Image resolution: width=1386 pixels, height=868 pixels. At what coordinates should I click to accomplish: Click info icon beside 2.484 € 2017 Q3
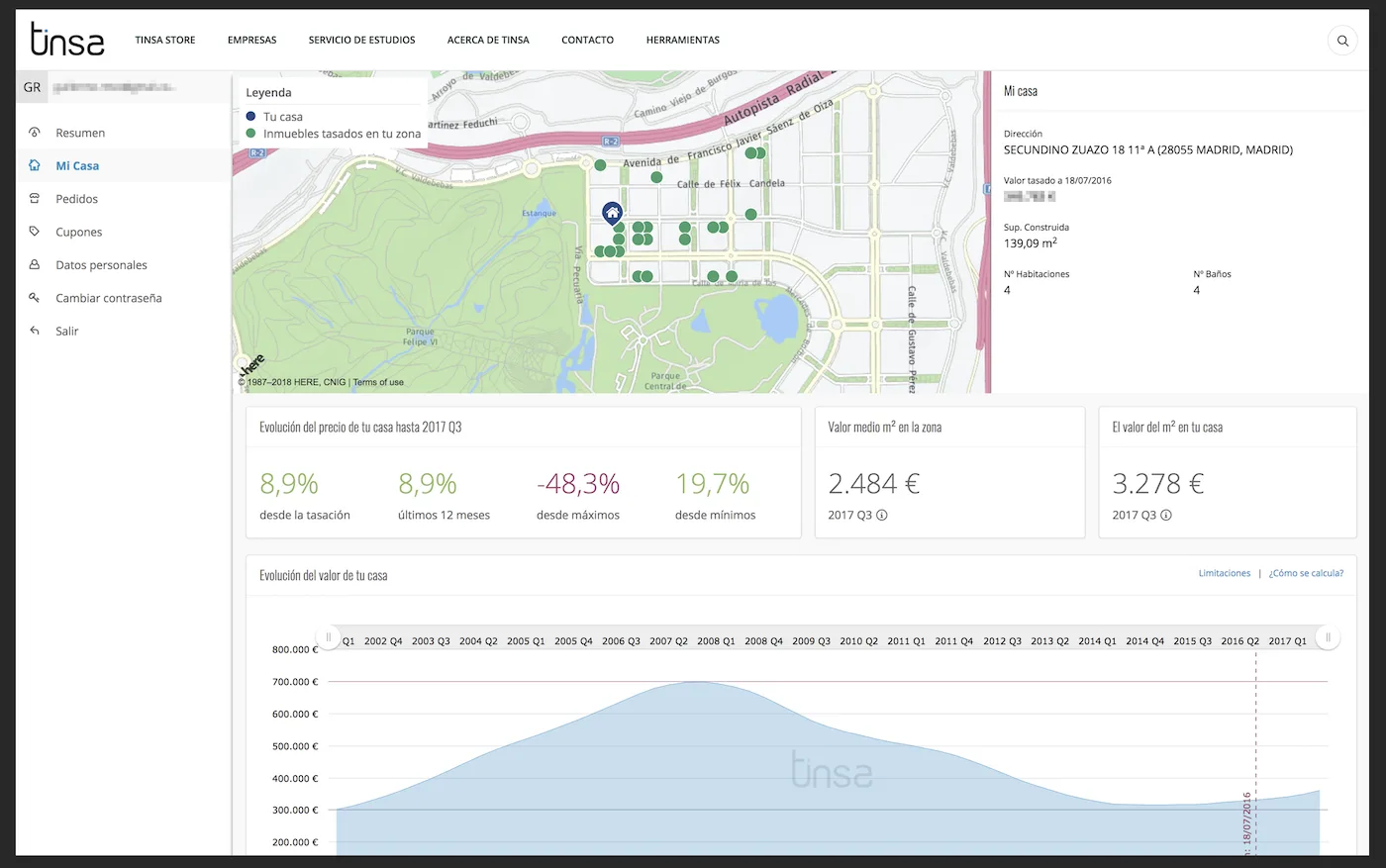(882, 515)
